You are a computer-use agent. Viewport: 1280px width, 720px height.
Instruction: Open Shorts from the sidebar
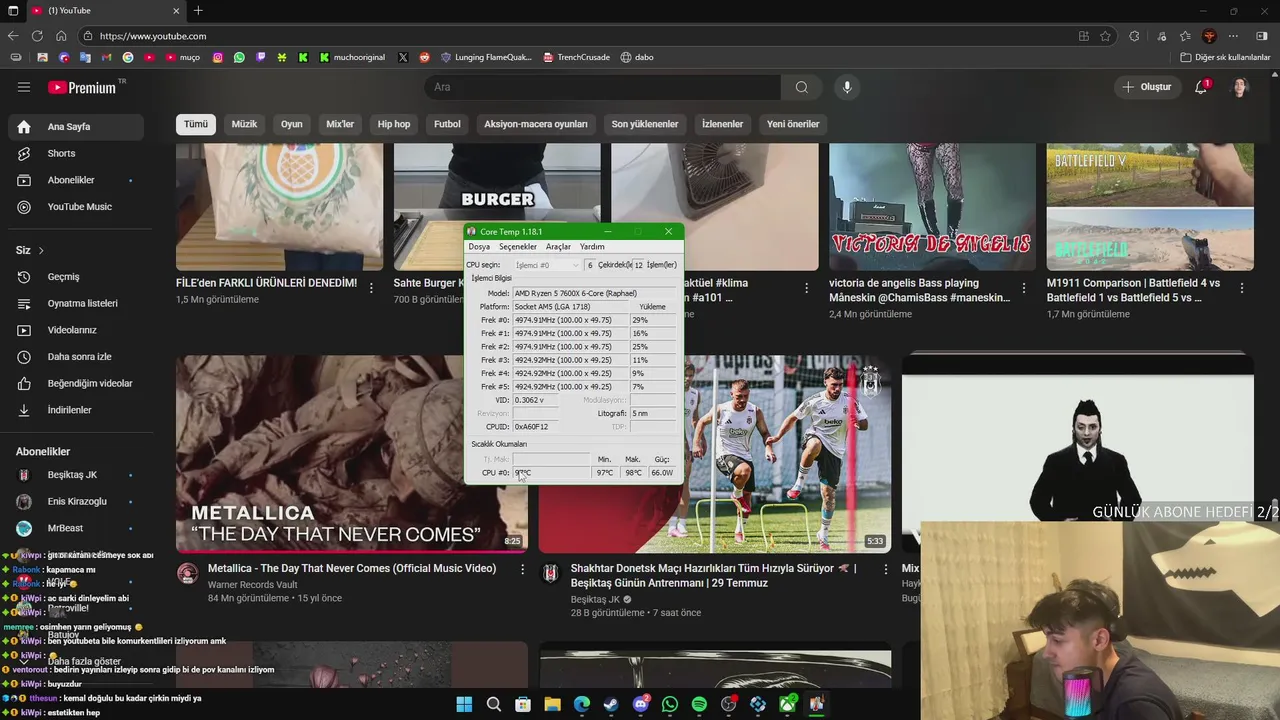(76, 153)
